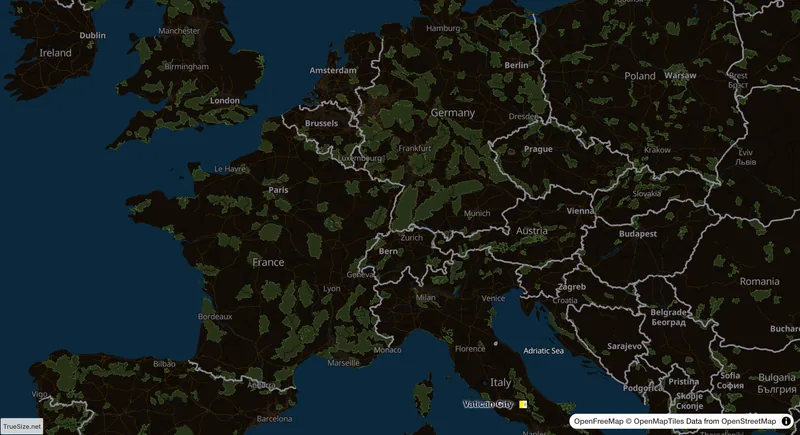Click the Austria country label
Image resolution: width=800 pixels, height=435 pixels.
[x=532, y=231]
